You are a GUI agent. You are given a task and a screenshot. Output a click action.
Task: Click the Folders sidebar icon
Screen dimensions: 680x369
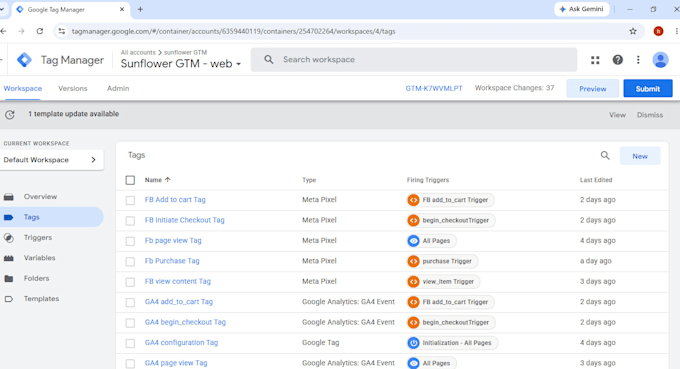[x=9, y=278]
